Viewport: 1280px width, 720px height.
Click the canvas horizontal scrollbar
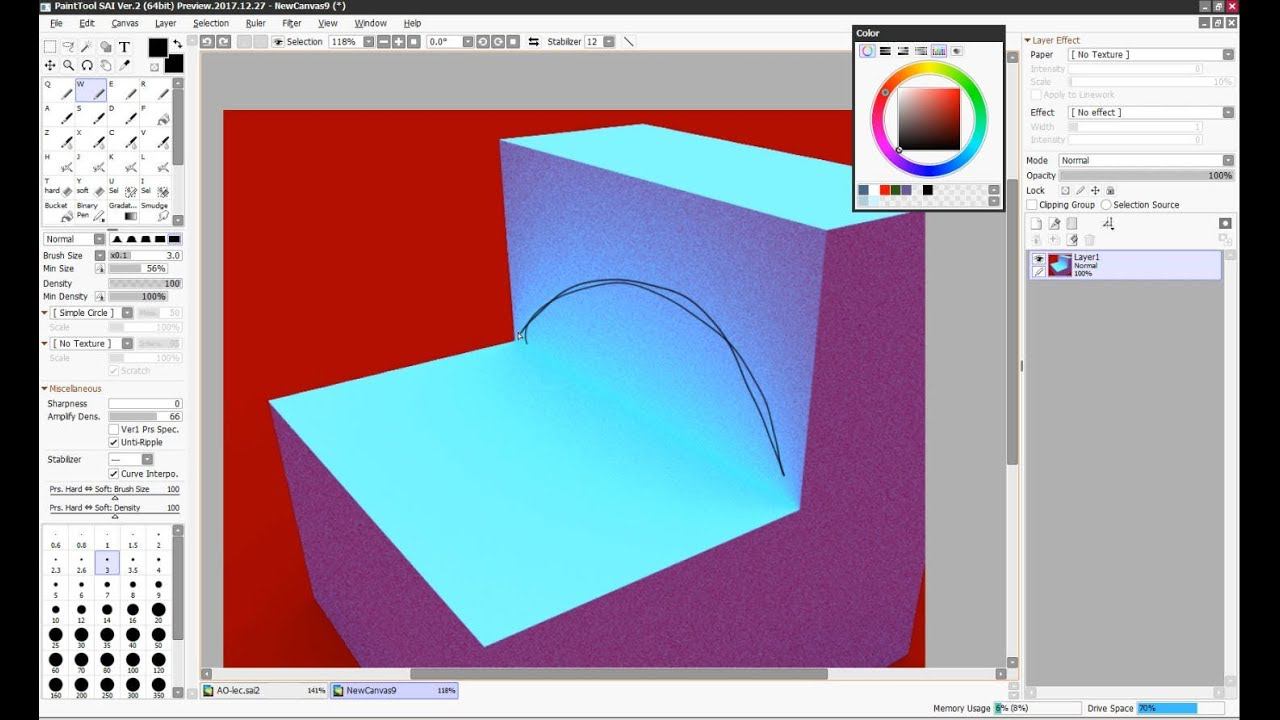tap(618, 674)
